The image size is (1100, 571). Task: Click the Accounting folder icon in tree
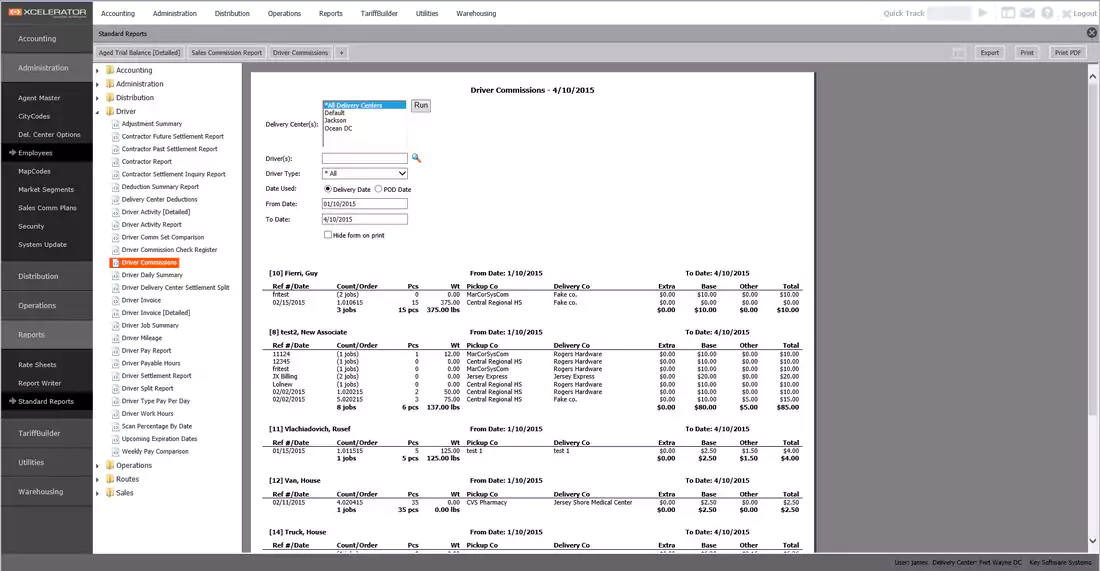pos(109,70)
